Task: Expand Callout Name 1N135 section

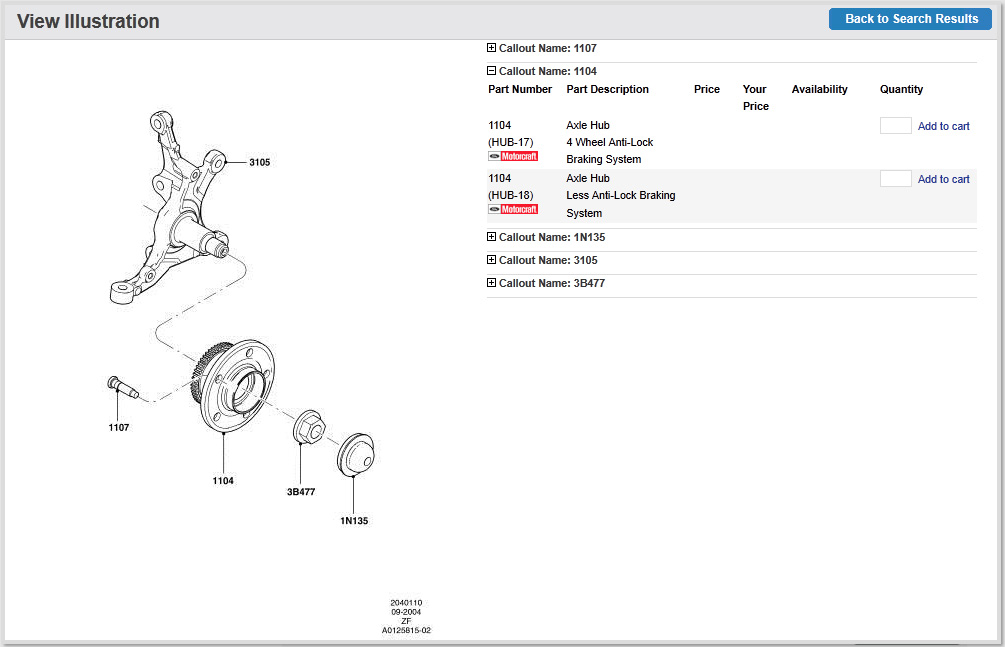Action: click(491, 237)
